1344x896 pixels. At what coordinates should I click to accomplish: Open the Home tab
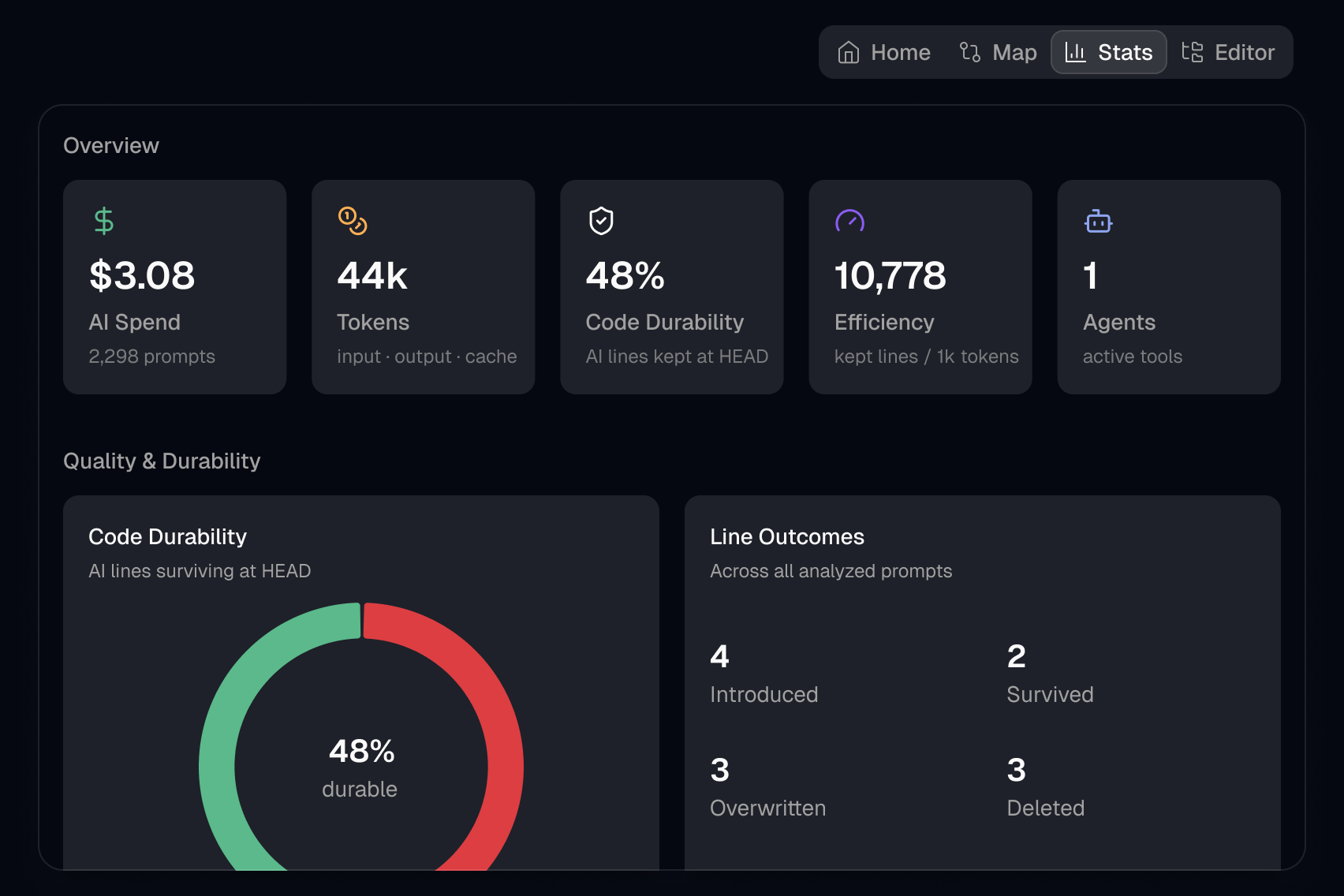[883, 52]
